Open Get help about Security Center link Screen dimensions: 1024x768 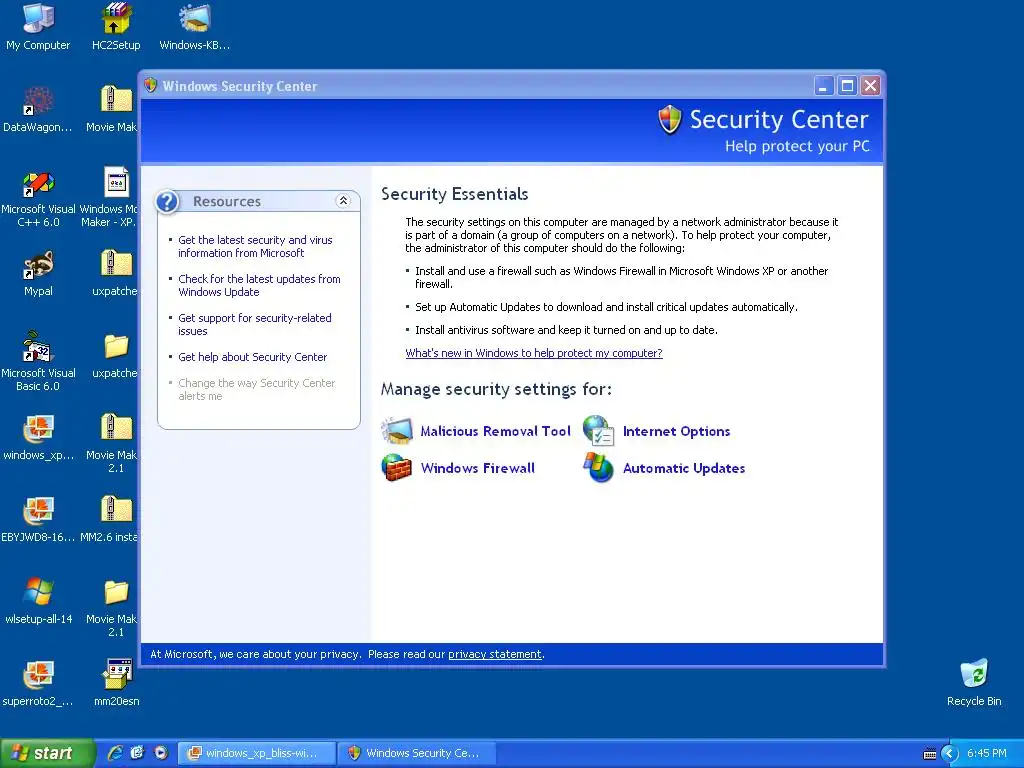point(253,357)
